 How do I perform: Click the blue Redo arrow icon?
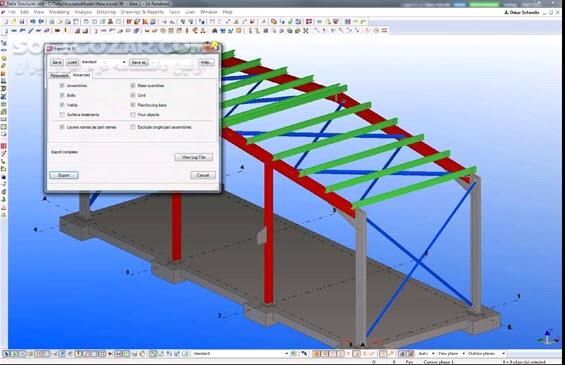(x=41, y=22)
